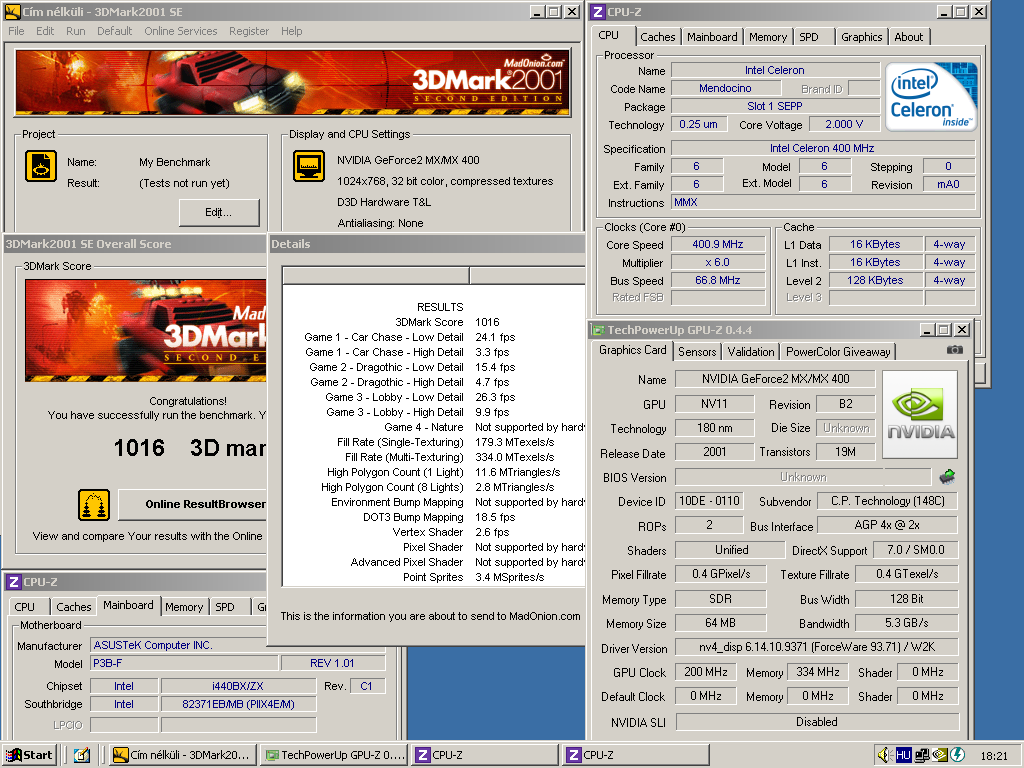The image size is (1024, 768).
Task: Select the Graphics Card tab in GPU-Z
Action: click(633, 350)
